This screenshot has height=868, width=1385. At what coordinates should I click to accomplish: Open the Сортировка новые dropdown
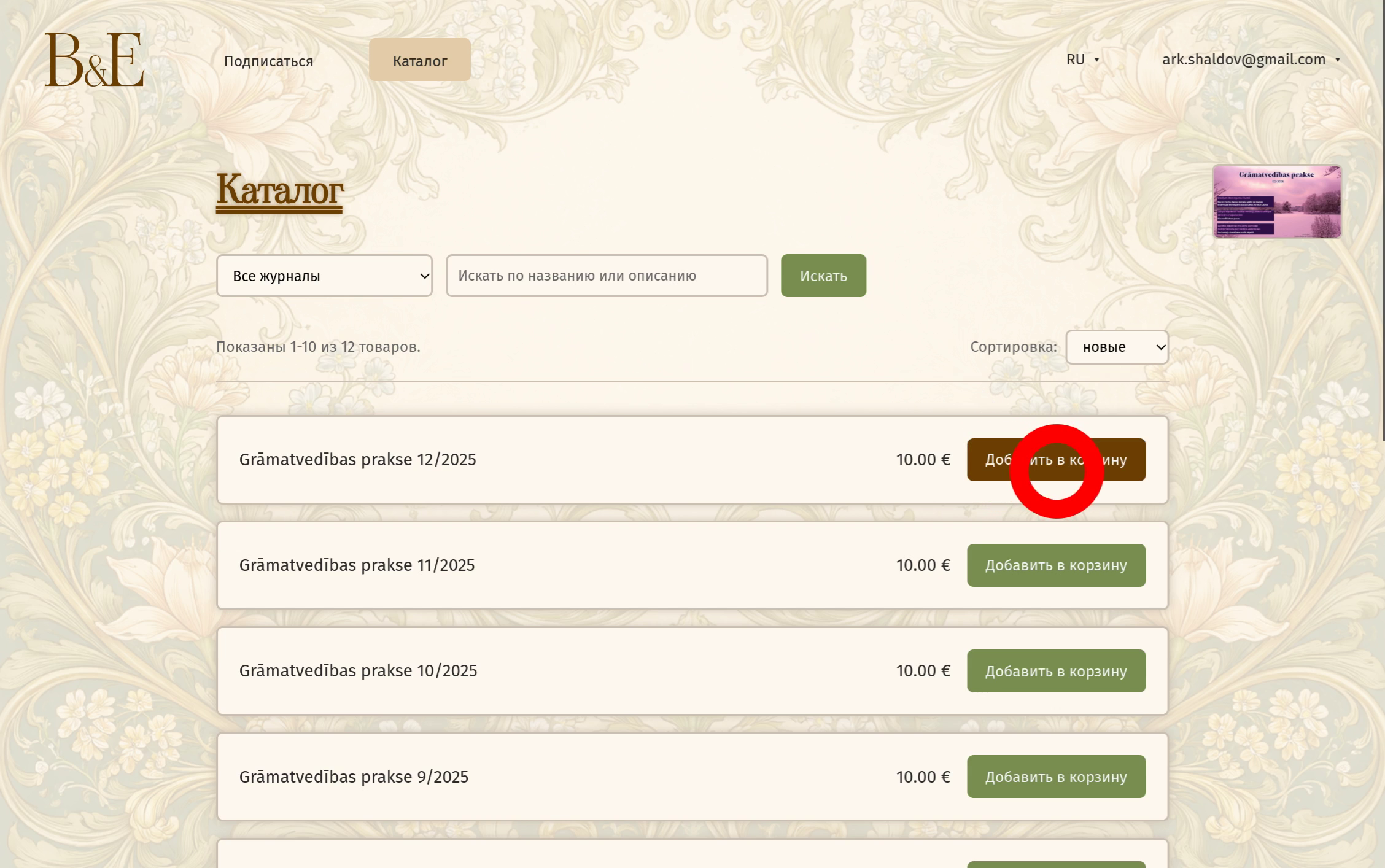[1116, 347]
